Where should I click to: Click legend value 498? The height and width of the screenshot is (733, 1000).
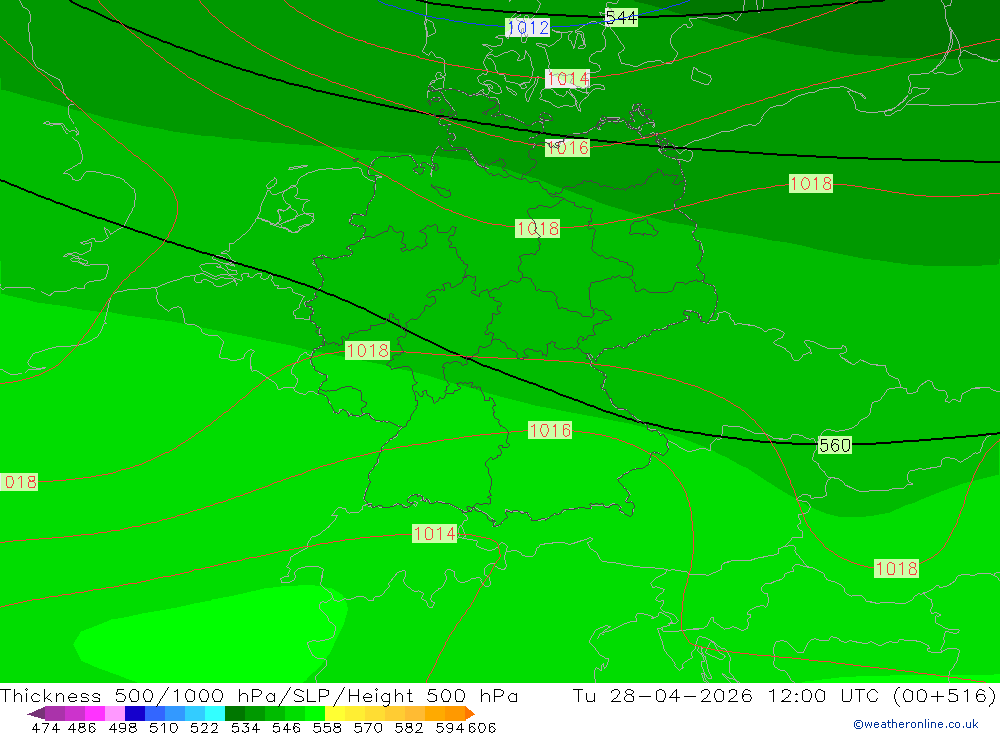click(x=123, y=727)
